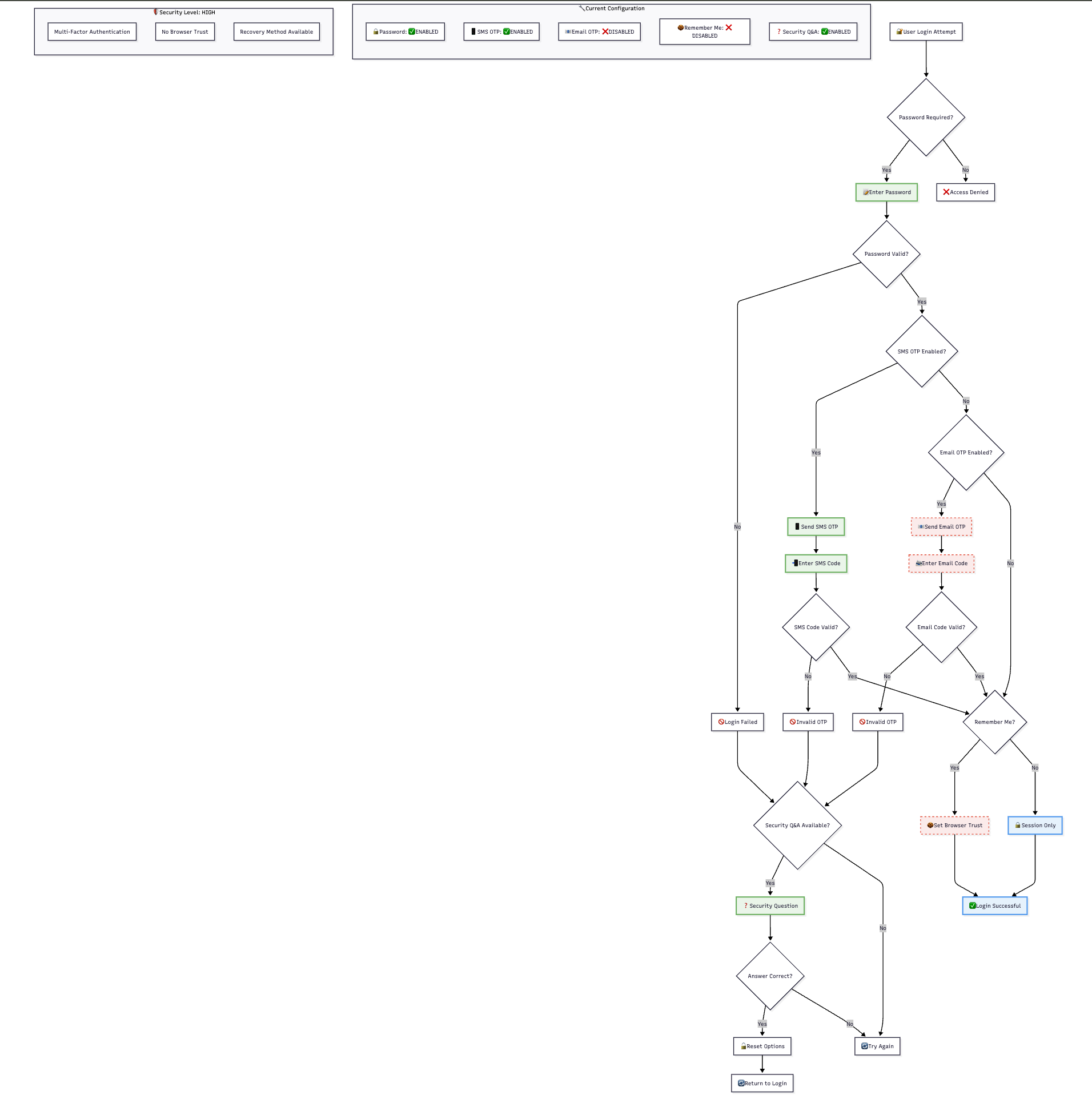The height and width of the screenshot is (1095, 1092).
Task: Click the Remember Me: DISABLED config box
Action: pos(705,31)
